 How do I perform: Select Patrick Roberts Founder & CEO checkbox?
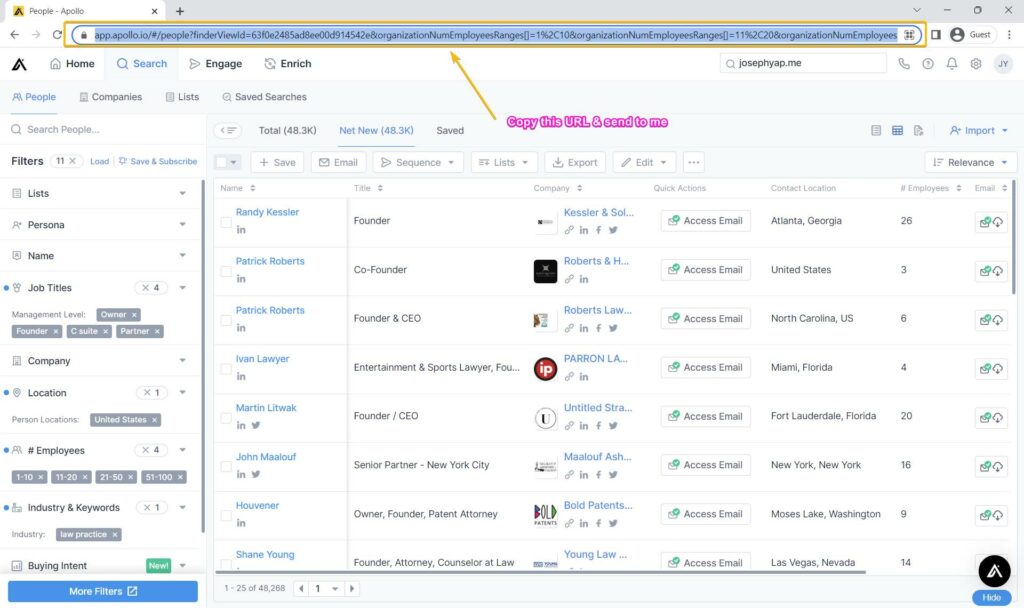tap(225, 321)
